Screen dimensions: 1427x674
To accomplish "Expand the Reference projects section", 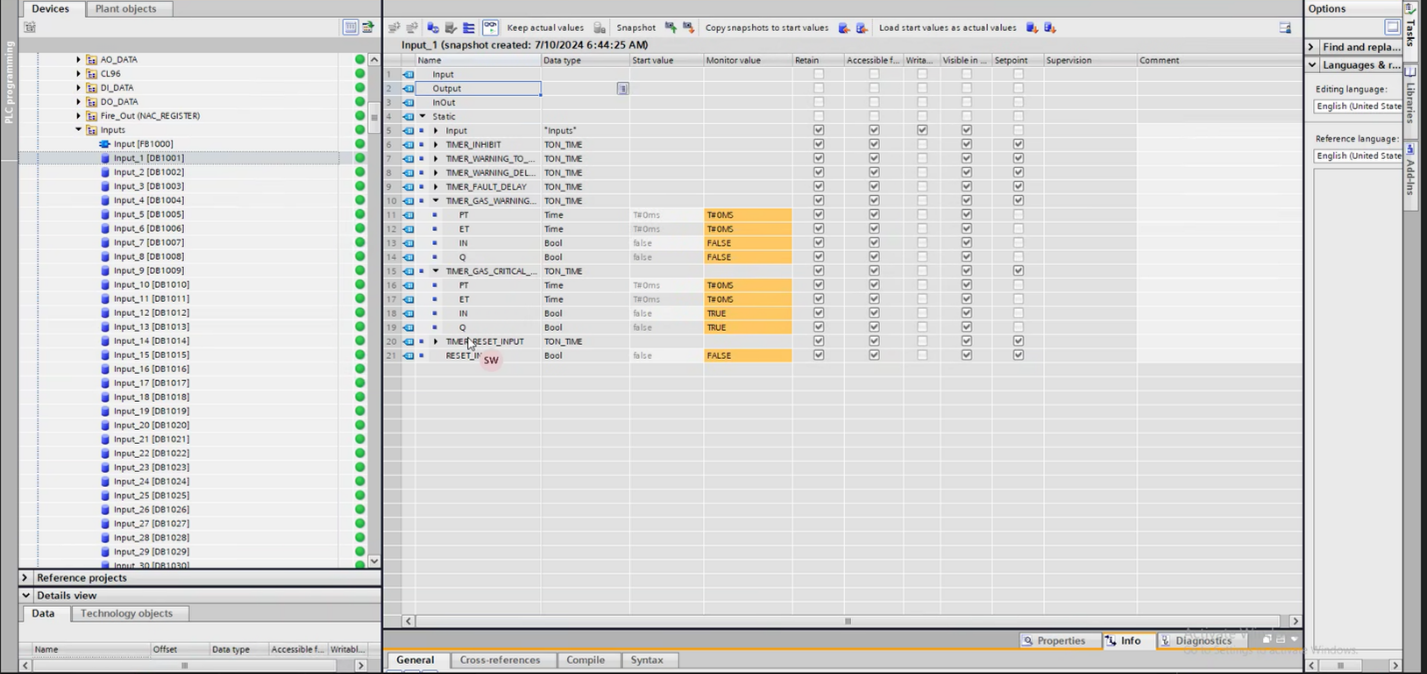I will click(25, 578).
